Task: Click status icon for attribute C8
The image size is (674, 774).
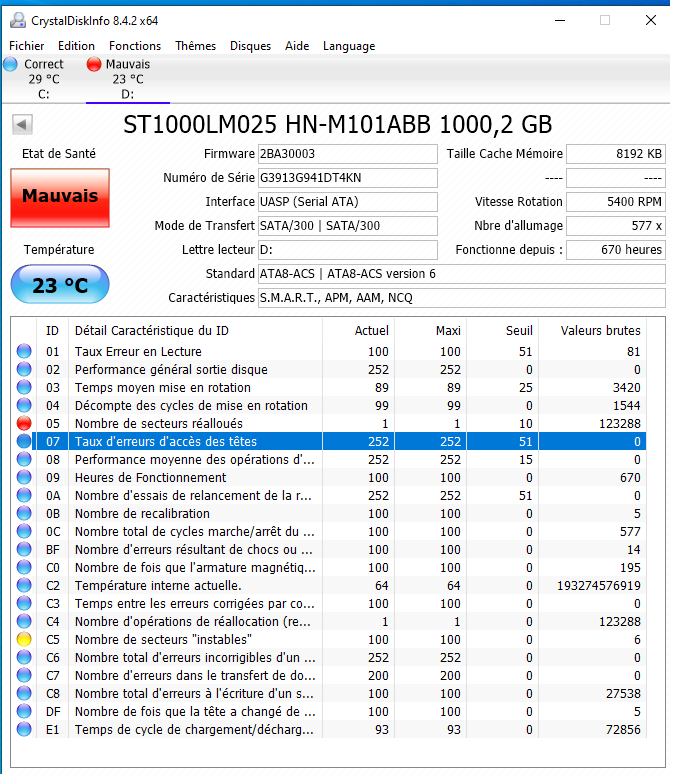Action: click(x=24, y=694)
